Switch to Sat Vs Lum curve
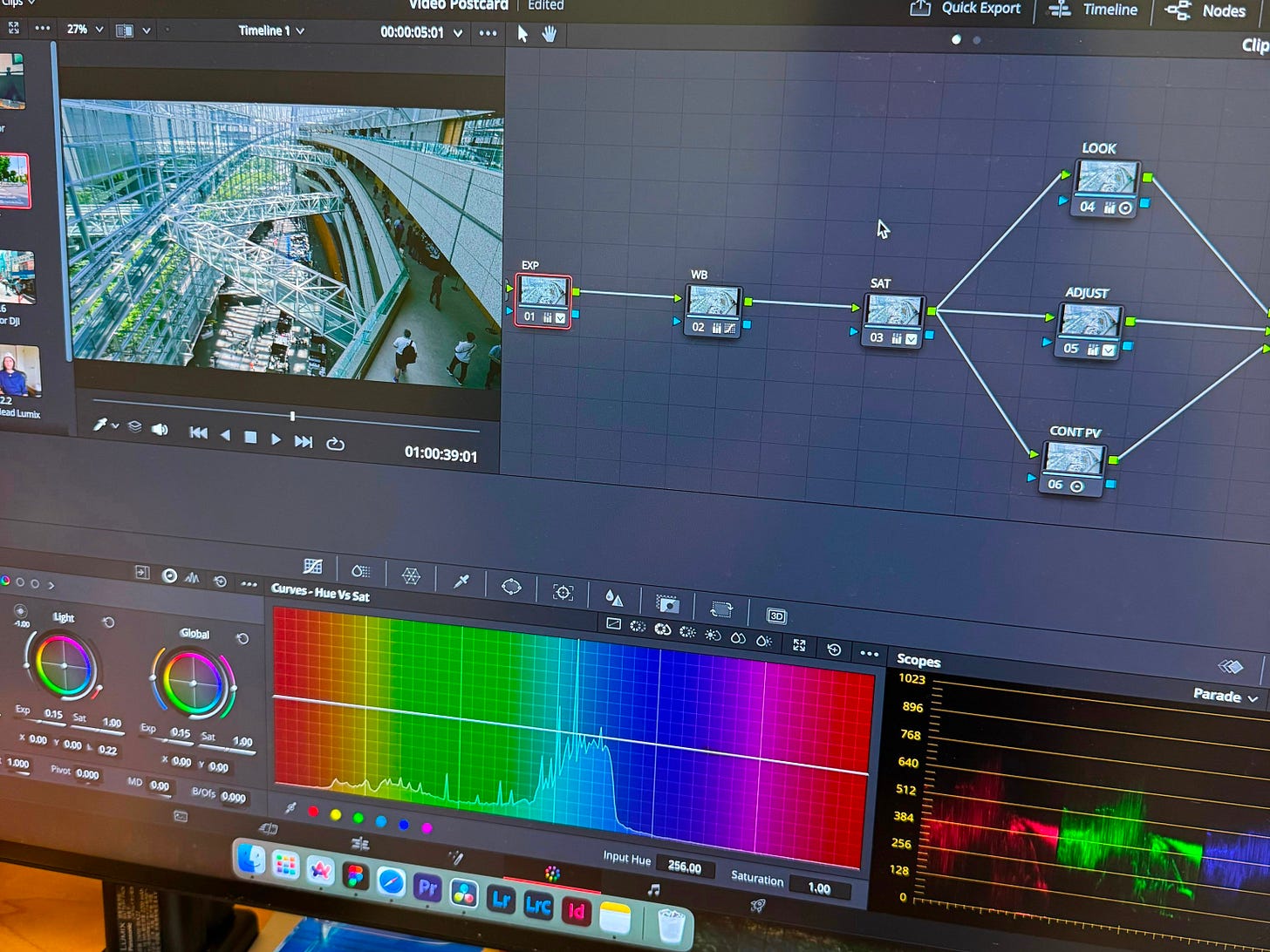 point(763,640)
